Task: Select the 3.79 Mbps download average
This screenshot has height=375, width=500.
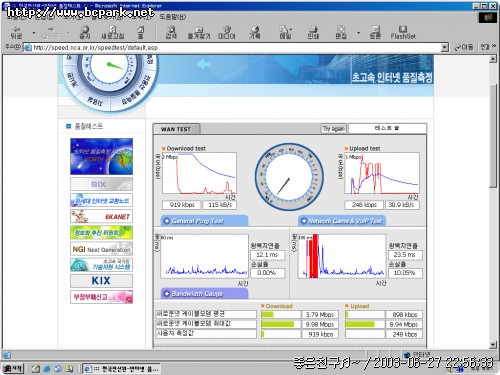Action: point(320,314)
